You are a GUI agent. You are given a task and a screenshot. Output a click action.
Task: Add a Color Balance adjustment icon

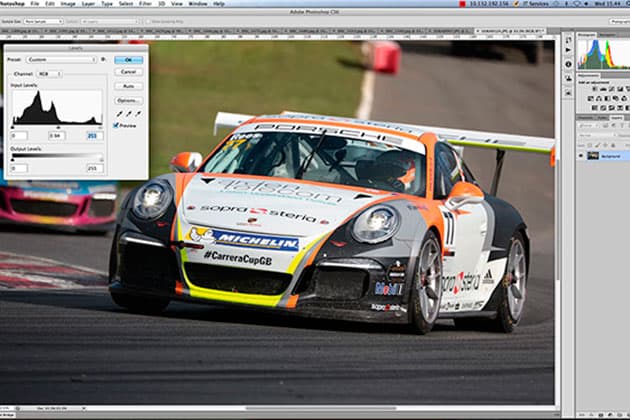point(599,98)
